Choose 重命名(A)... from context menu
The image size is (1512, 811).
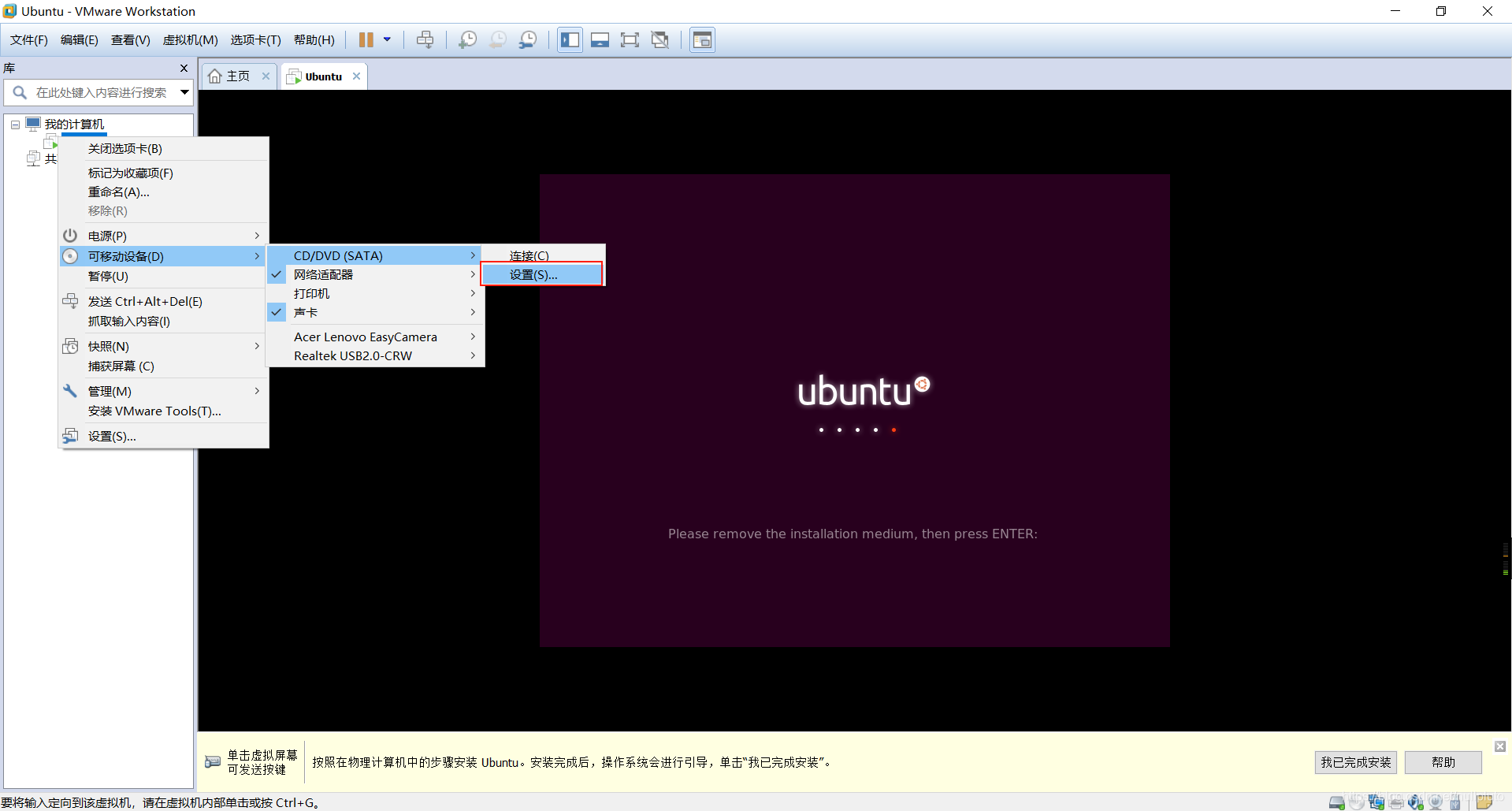coord(163,192)
